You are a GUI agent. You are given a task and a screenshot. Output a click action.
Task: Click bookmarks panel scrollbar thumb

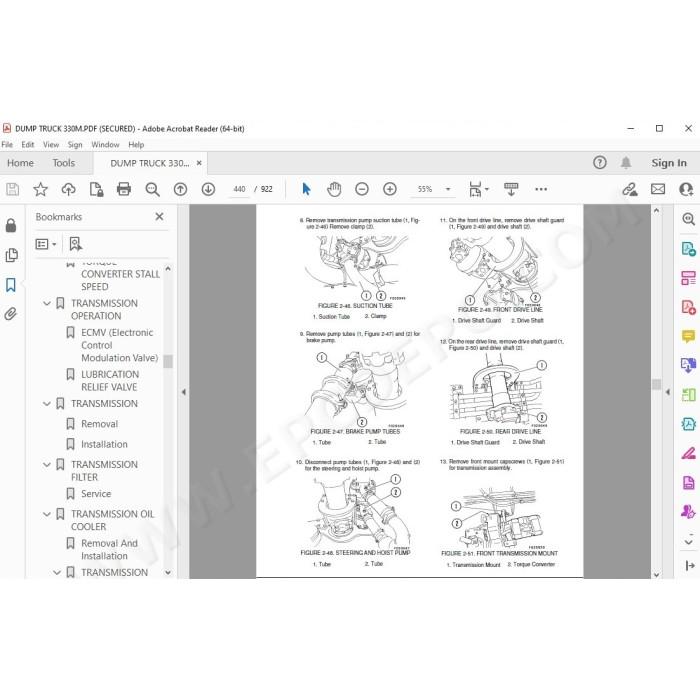[168, 361]
